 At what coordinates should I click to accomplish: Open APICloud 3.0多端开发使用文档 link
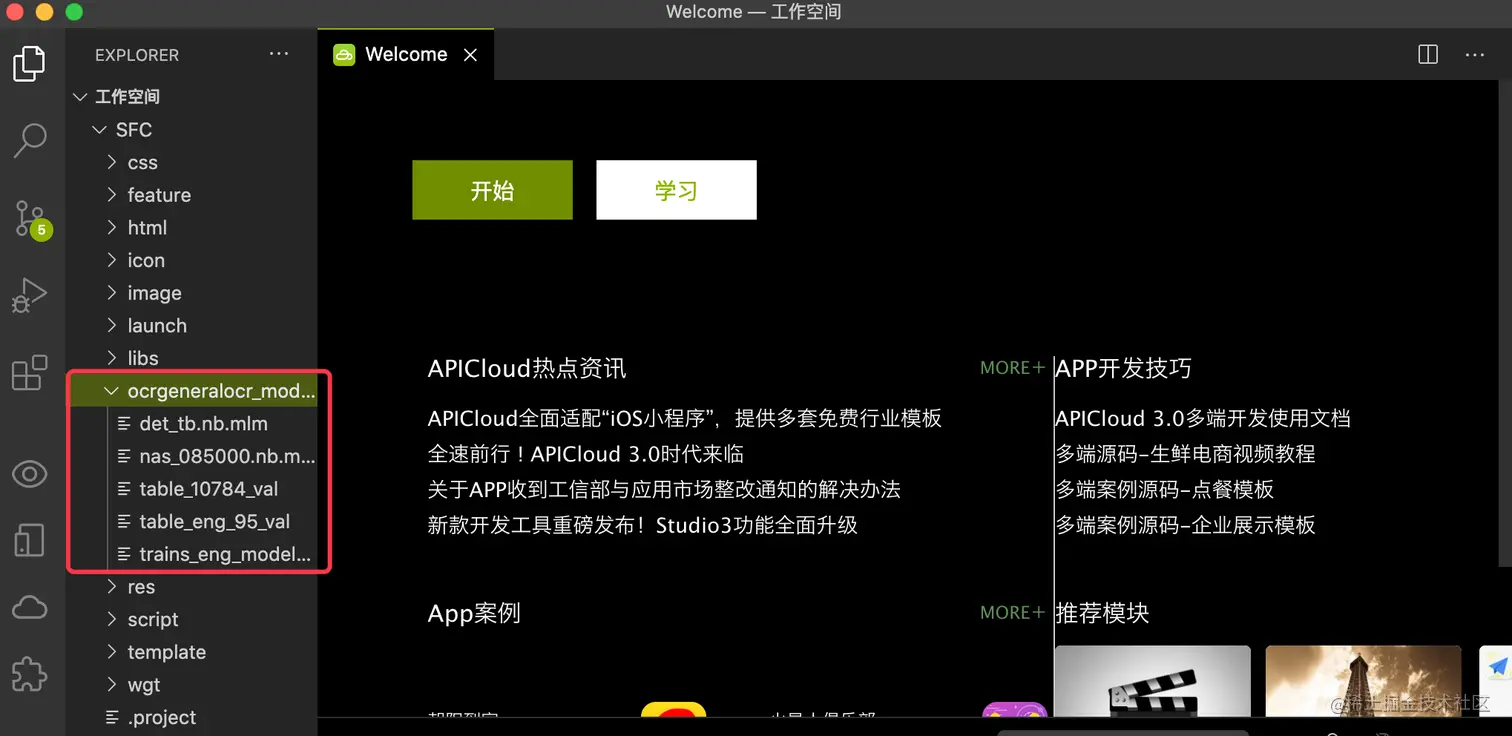[1203, 418]
